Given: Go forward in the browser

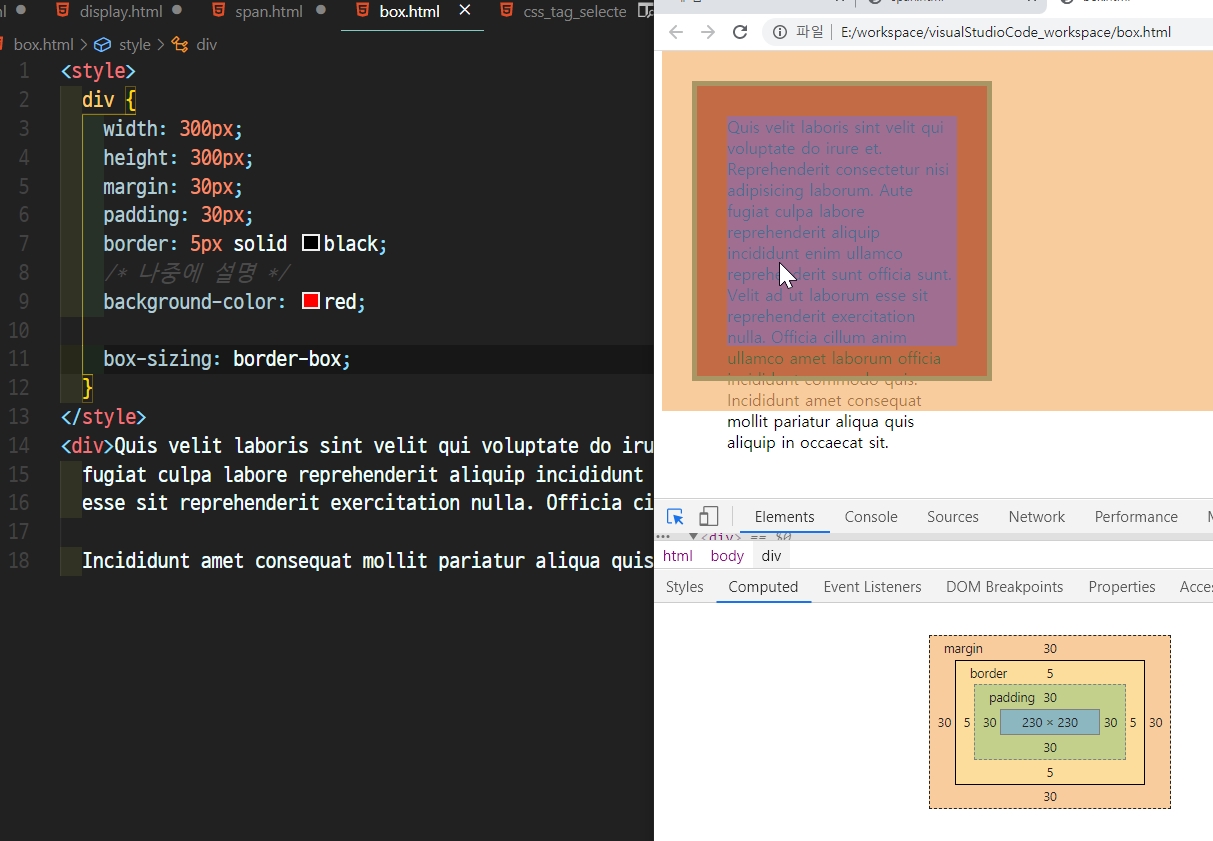Looking at the screenshot, I should pyautogui.click(x=708, y=32).
